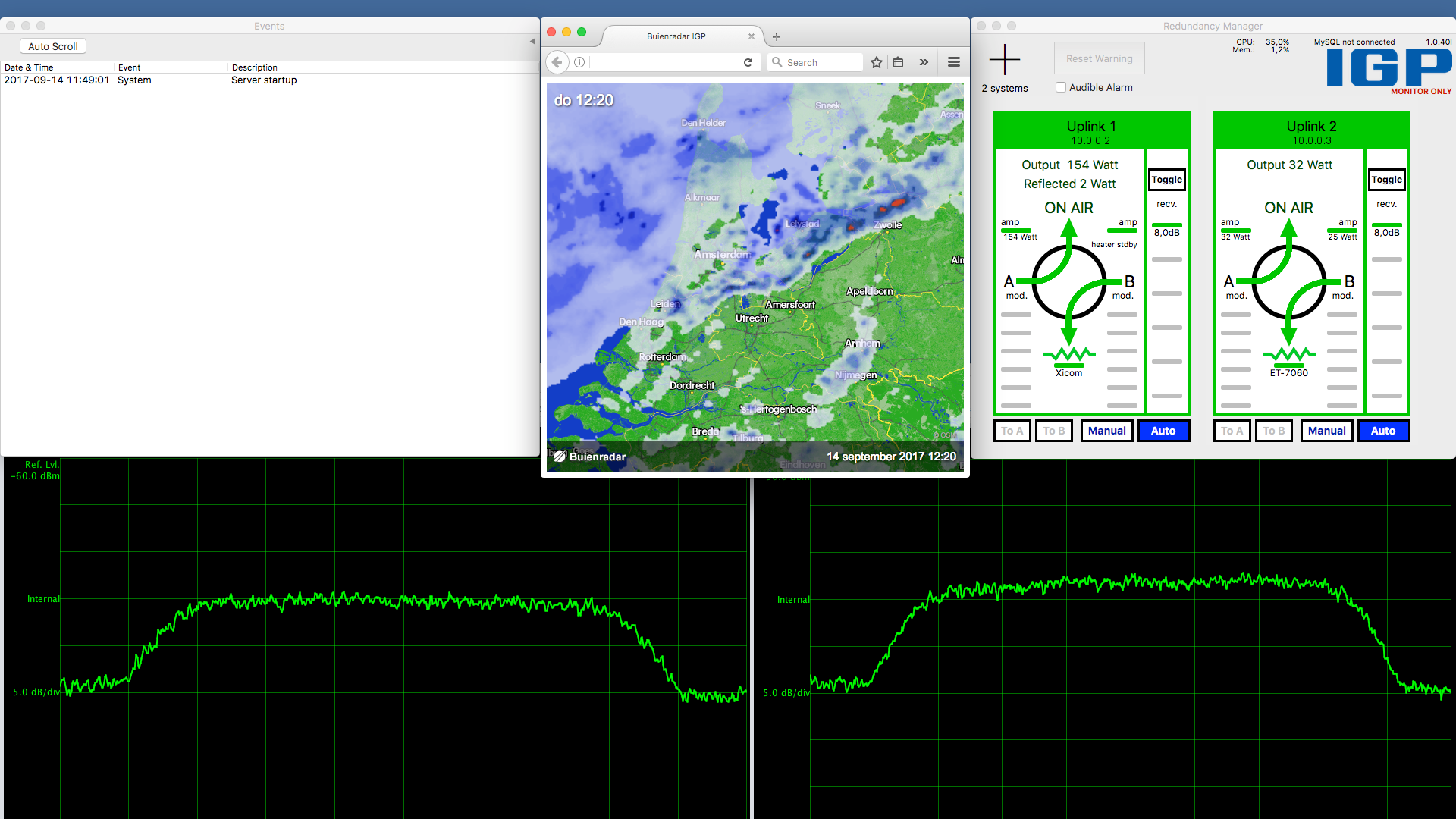Viewport: 1456px width, 819px height.
Task: Click Uplink 2 amp B 25 Watt indicator
Action: [1342, 230]
